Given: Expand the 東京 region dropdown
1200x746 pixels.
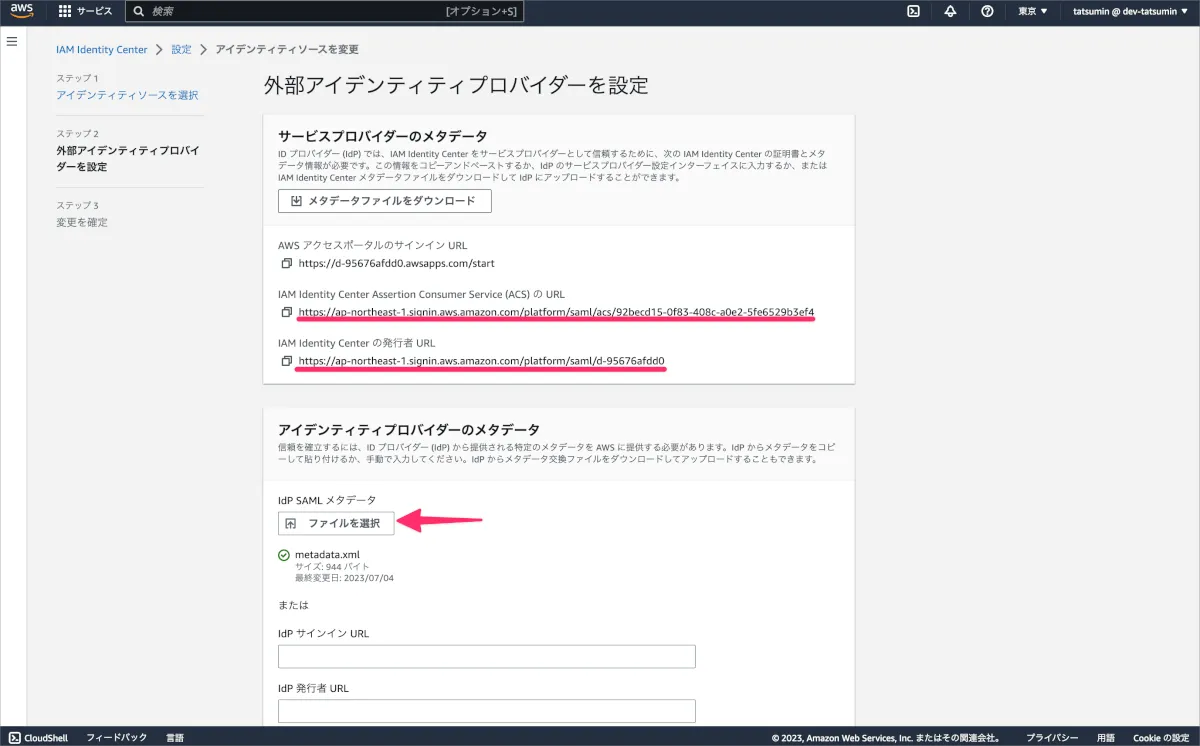Looking at the screenshot, I should [x=1033, y=11].
